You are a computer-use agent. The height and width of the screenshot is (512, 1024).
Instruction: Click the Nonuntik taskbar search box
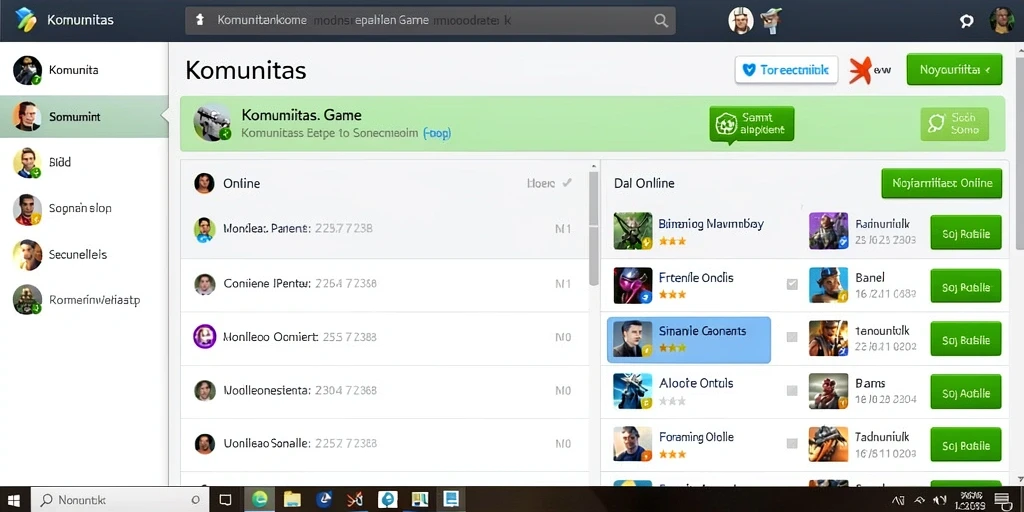120,500
